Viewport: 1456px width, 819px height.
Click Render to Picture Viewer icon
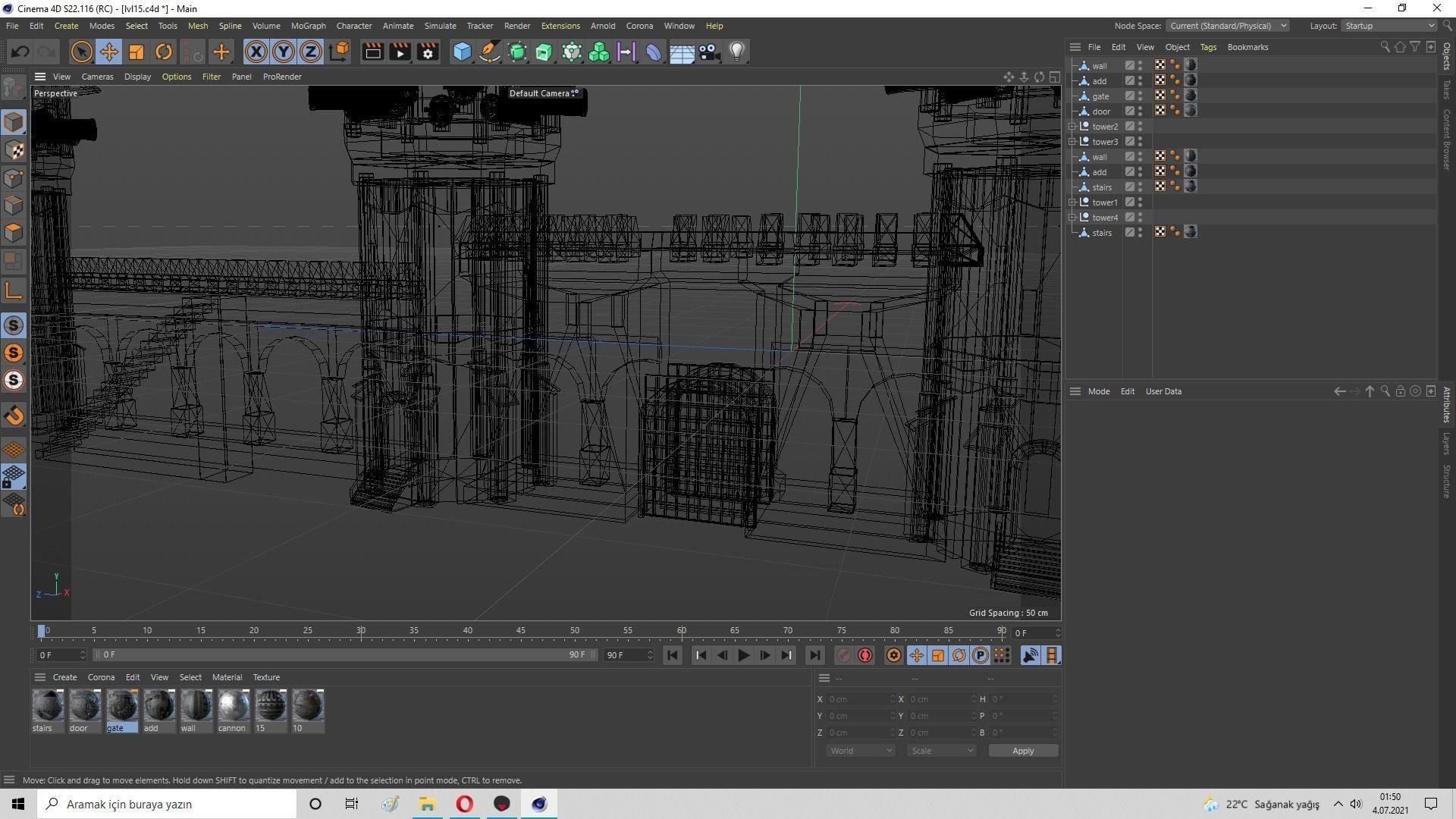[400, 52]
